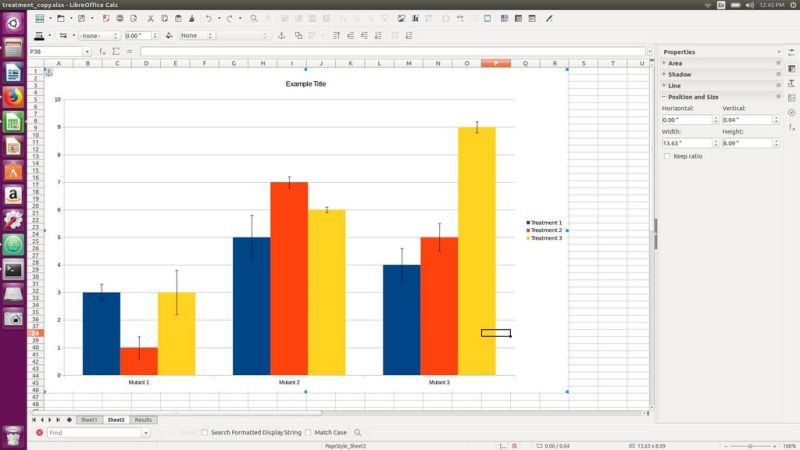
Task: Click the Sum sigma icon
Action: tap(116, 52)
